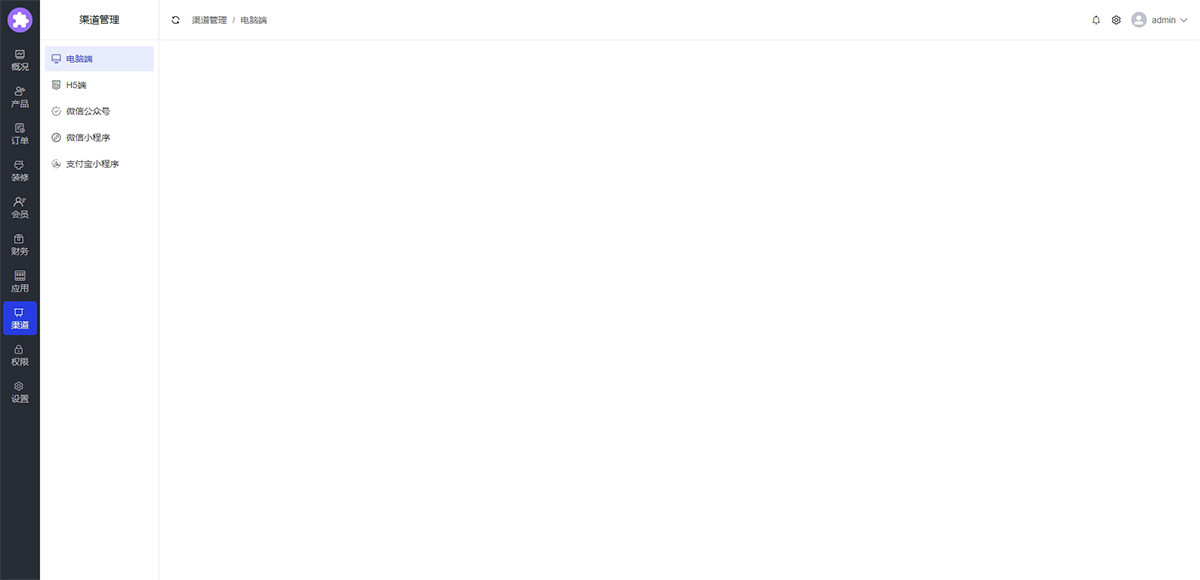This screenshot has width=1200, height=580.
Task: Select H5端 in the channel menu
Action: (99, 85)
